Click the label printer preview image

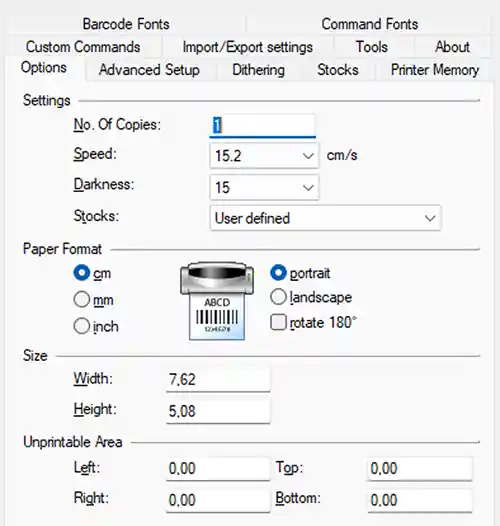(217, 301)
